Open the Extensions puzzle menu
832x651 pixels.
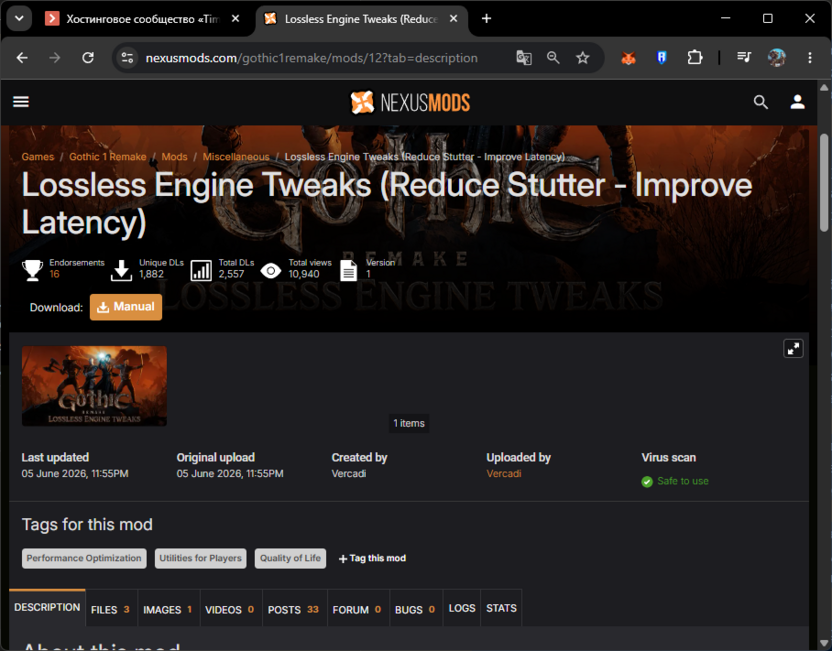[x=695, y=57]
